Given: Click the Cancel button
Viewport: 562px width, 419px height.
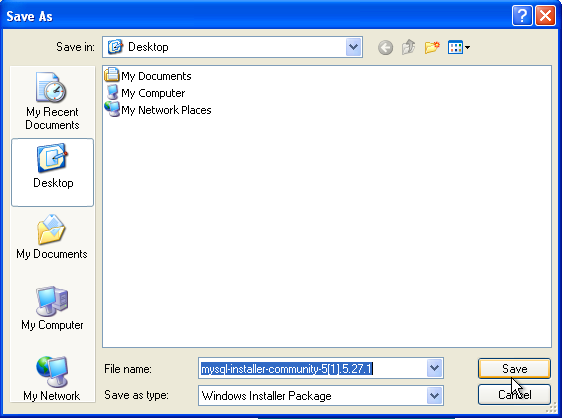Looking at the screenshot, I should coord(514,395).
